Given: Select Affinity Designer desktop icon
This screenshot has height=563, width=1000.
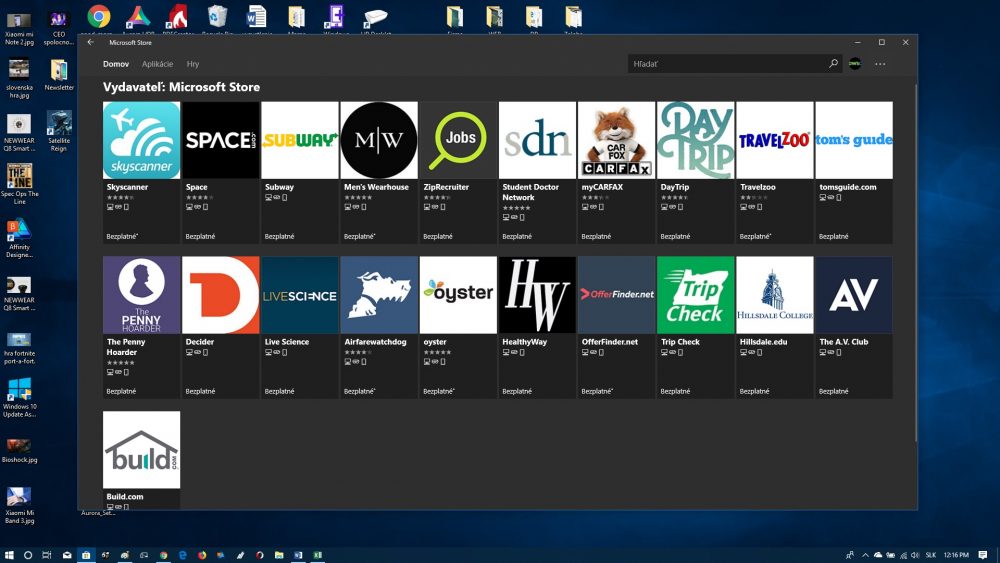Looking at the screenshot, I should tap(19, 238).
